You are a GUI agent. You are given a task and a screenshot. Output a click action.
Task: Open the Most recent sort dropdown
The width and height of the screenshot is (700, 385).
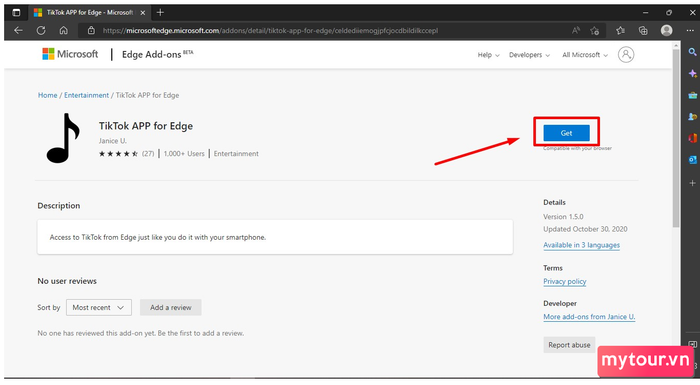tap(99, 307)
